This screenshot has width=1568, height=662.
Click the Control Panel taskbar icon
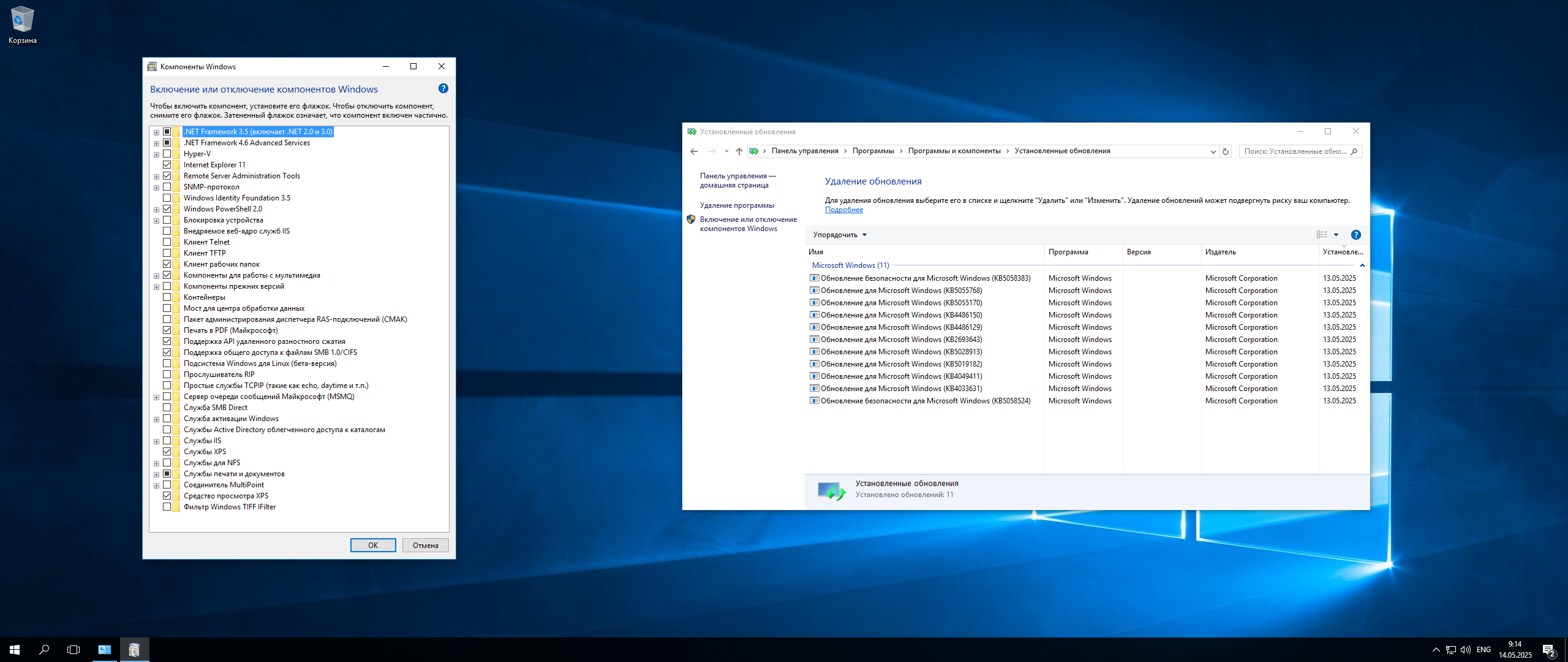tap(105, 650)
